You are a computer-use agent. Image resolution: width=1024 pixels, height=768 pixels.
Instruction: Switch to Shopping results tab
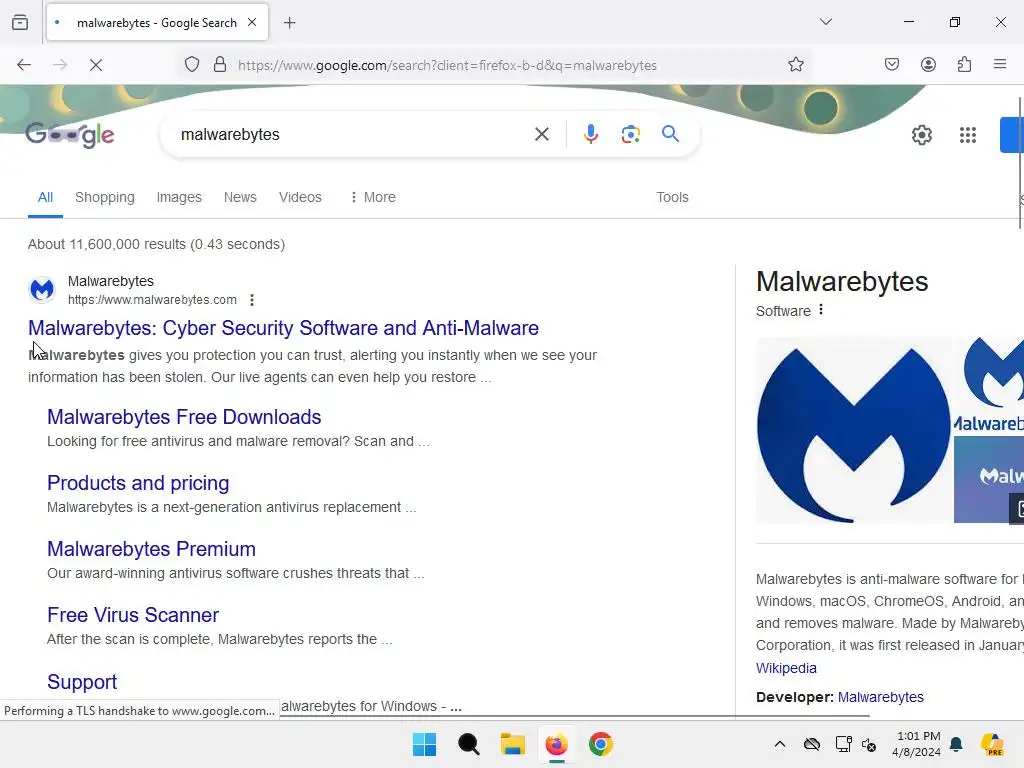[104, 197]
